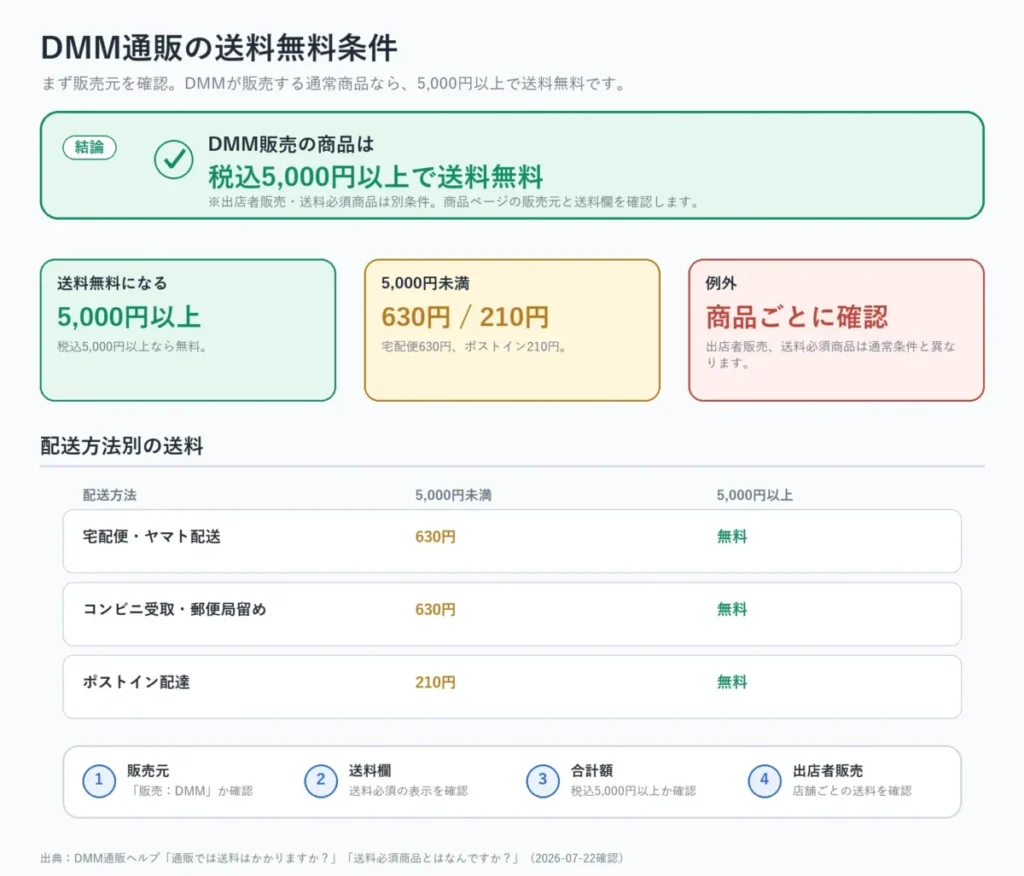Click 630円 in the 宅配便・ヤマト配送 row
Image resolution: width=1024 pixels, height=876 pixels.
[436, 536]
